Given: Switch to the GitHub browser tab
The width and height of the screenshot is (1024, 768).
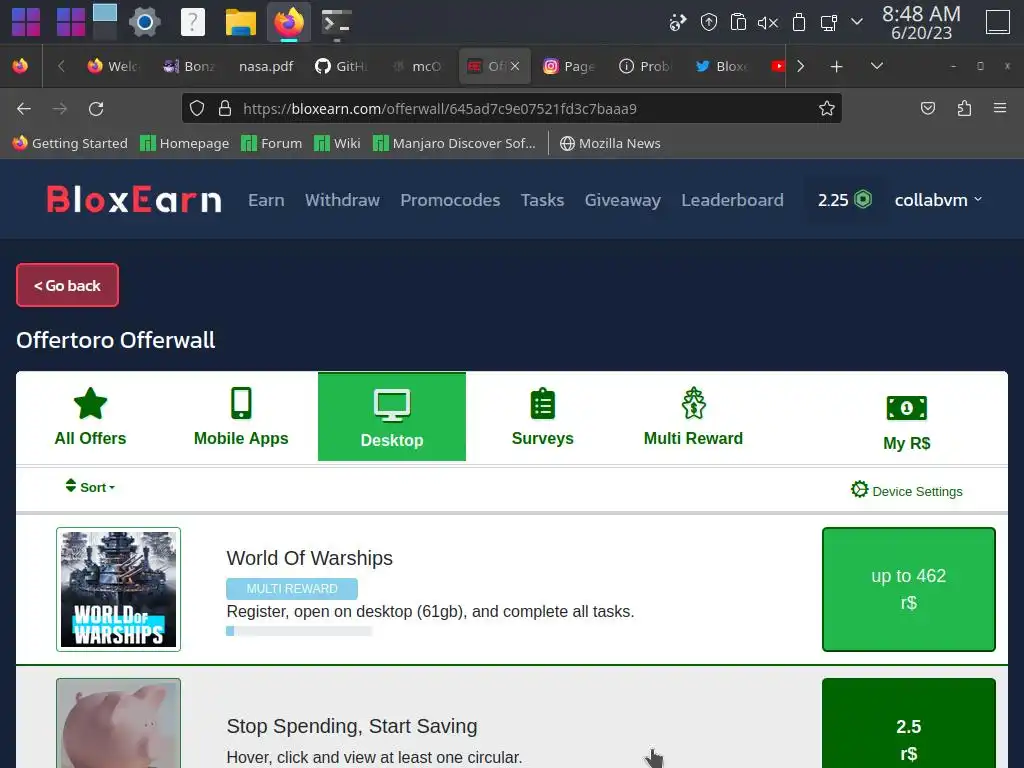Looking at the screenshot, I should (x=342, y=66).
